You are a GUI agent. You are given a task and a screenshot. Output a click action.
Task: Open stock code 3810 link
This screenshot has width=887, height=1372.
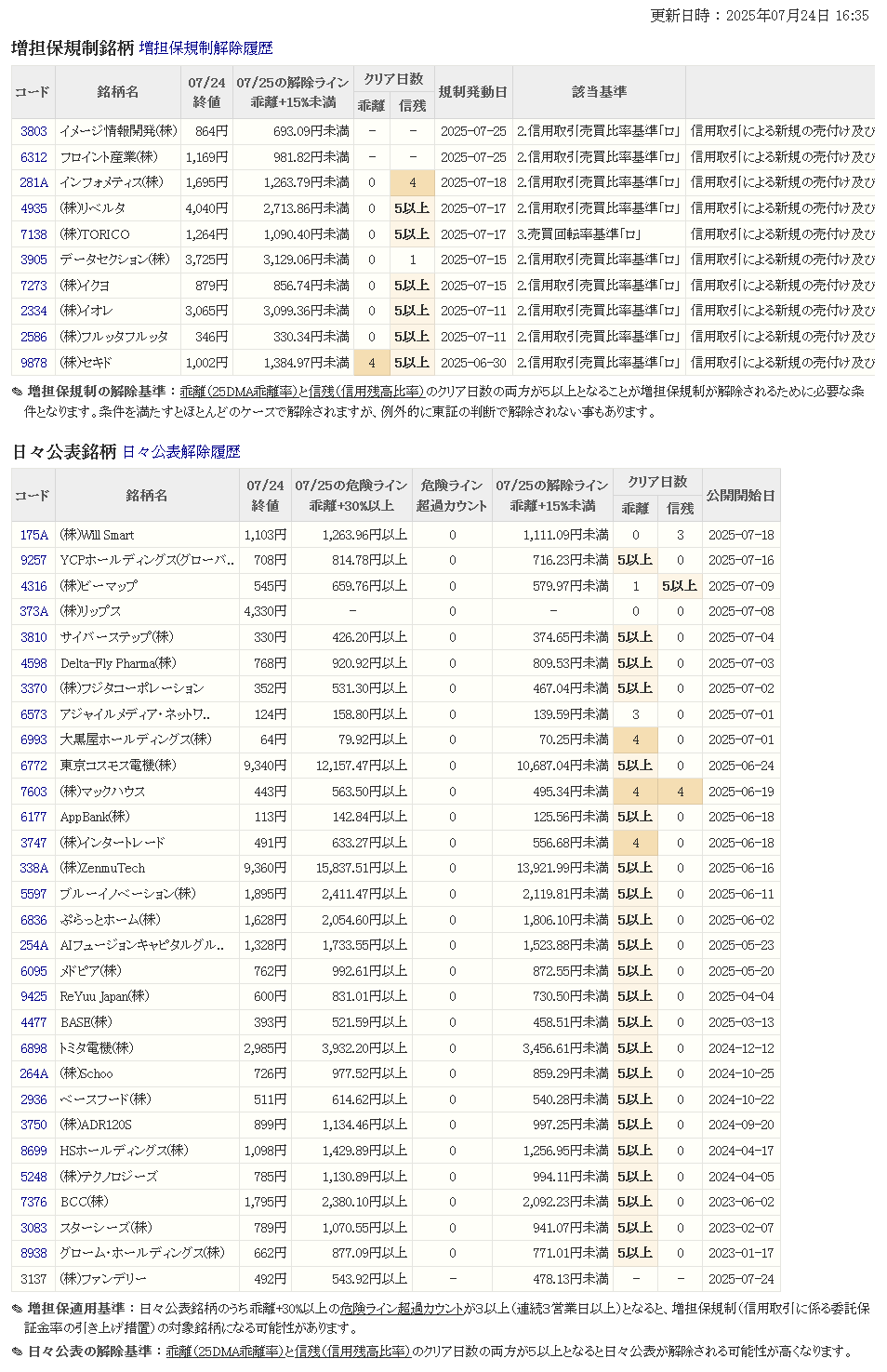[x=33, y=637]
